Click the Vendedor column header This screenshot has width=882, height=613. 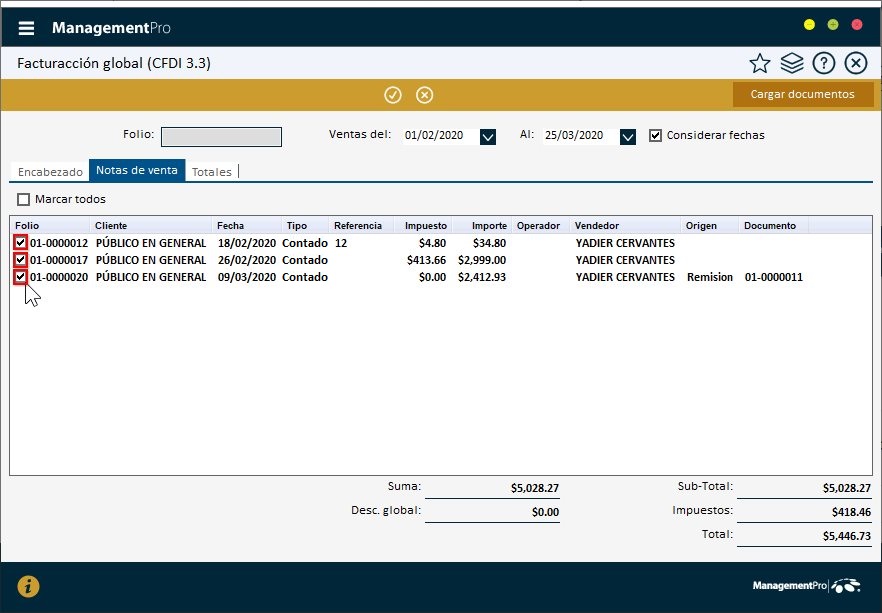(625, 226)
